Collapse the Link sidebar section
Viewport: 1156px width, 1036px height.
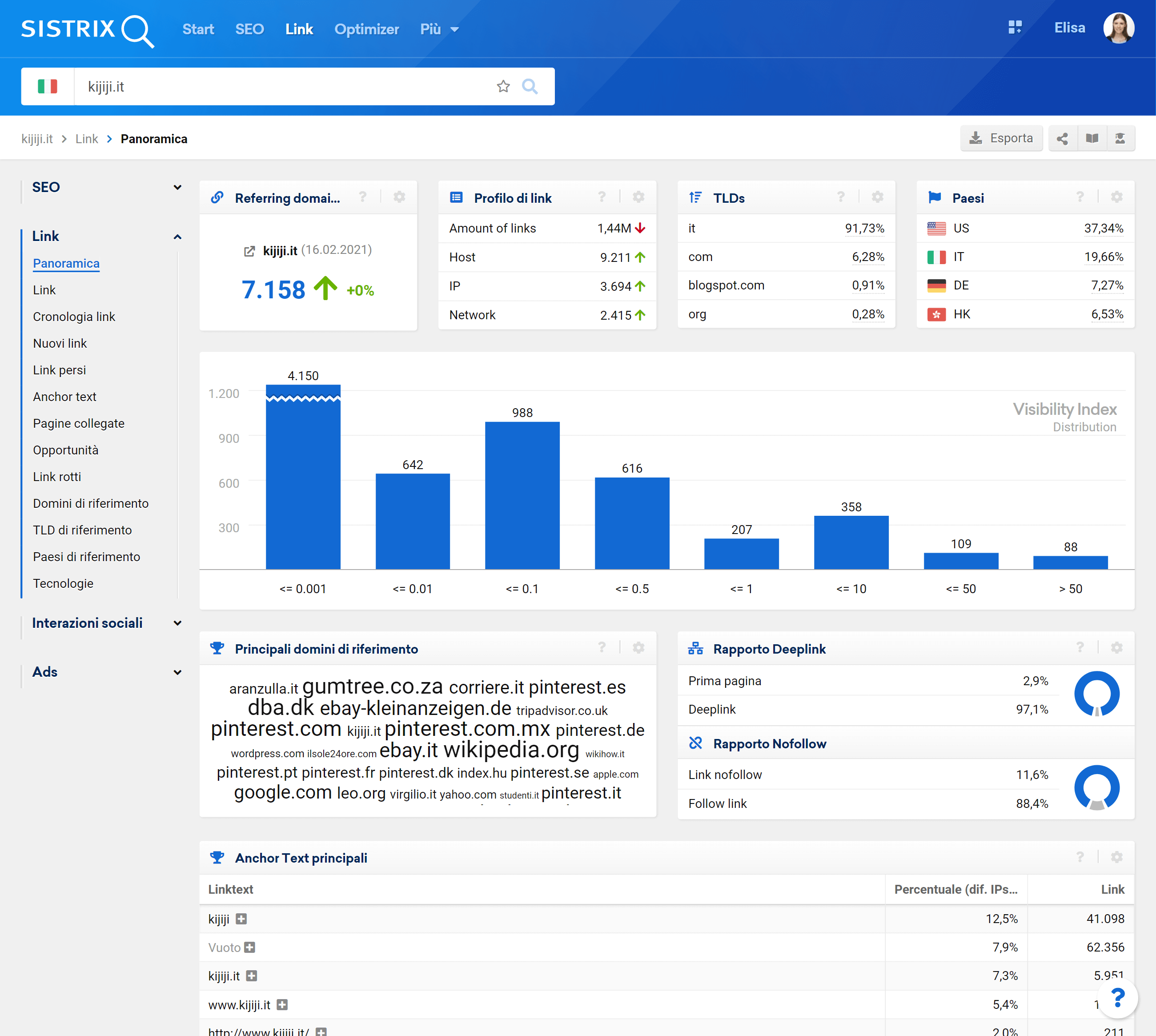tap(177, 236)
